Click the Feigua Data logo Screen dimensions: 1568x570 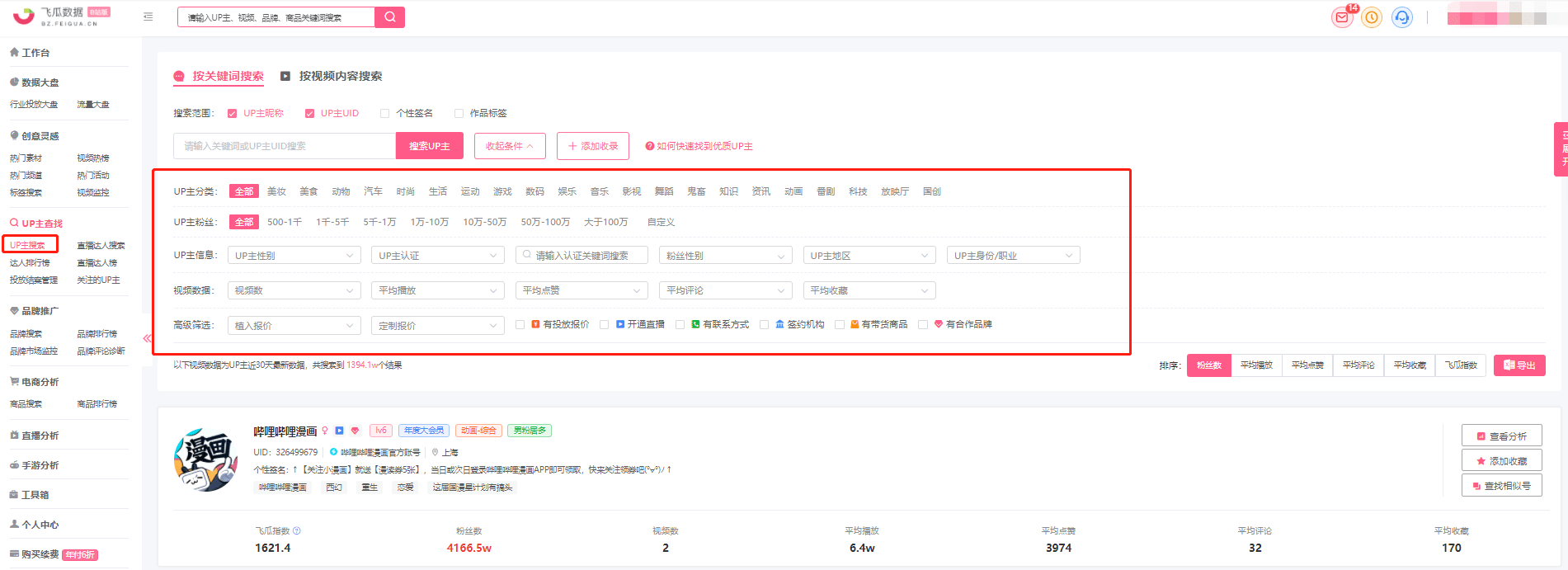61,16
